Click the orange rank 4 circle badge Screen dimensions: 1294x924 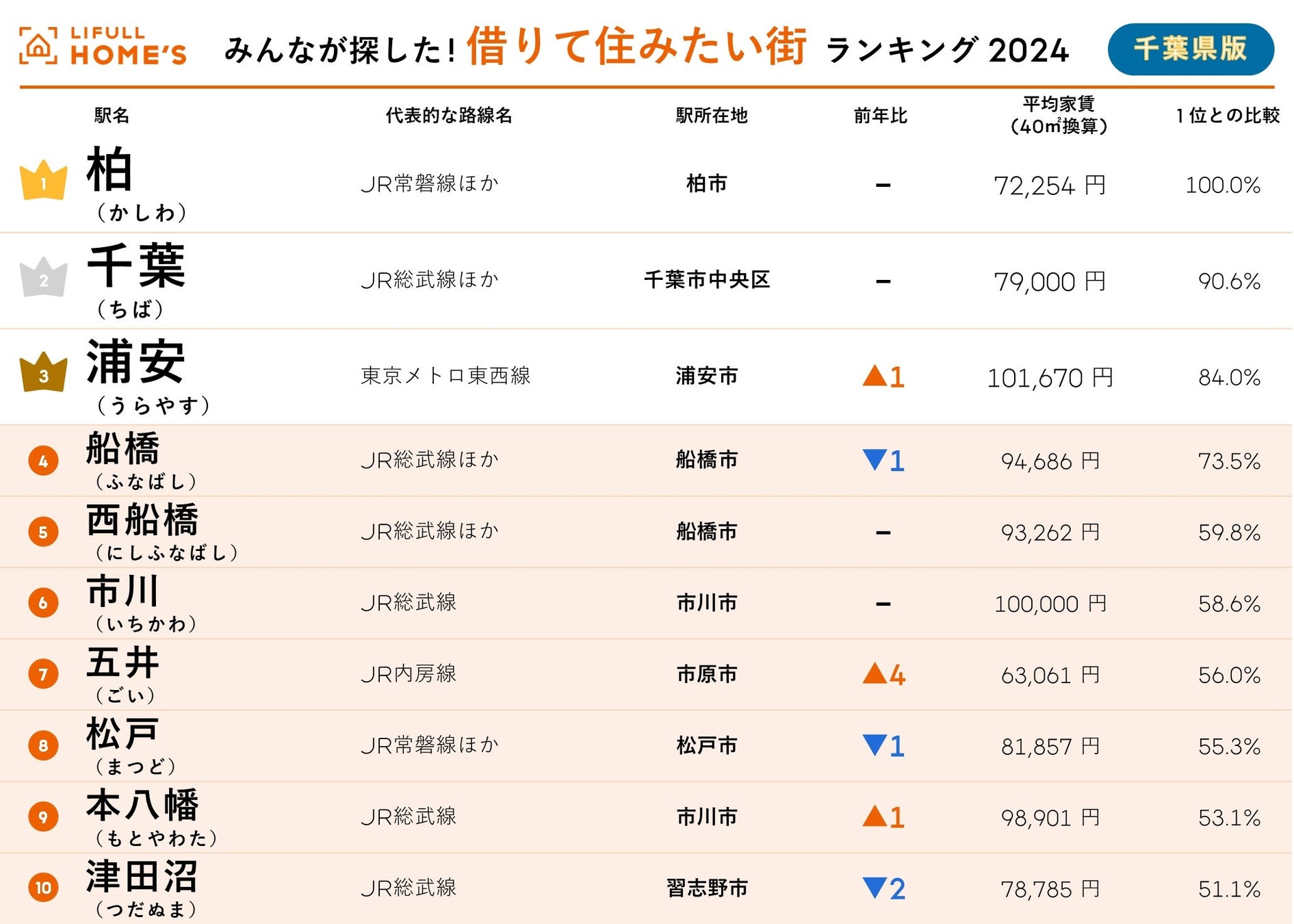click(x=43, y=461)
